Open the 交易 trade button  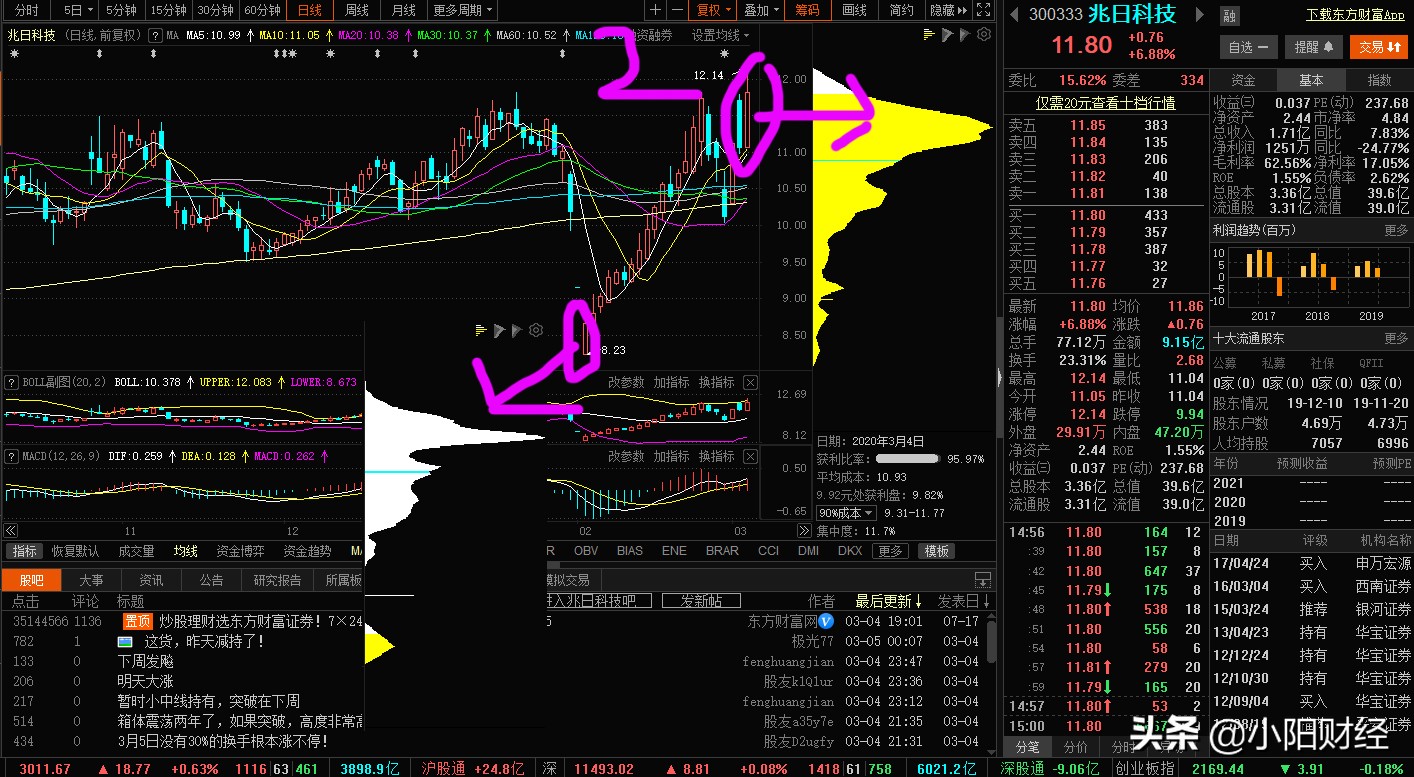tap(1378, 47)
